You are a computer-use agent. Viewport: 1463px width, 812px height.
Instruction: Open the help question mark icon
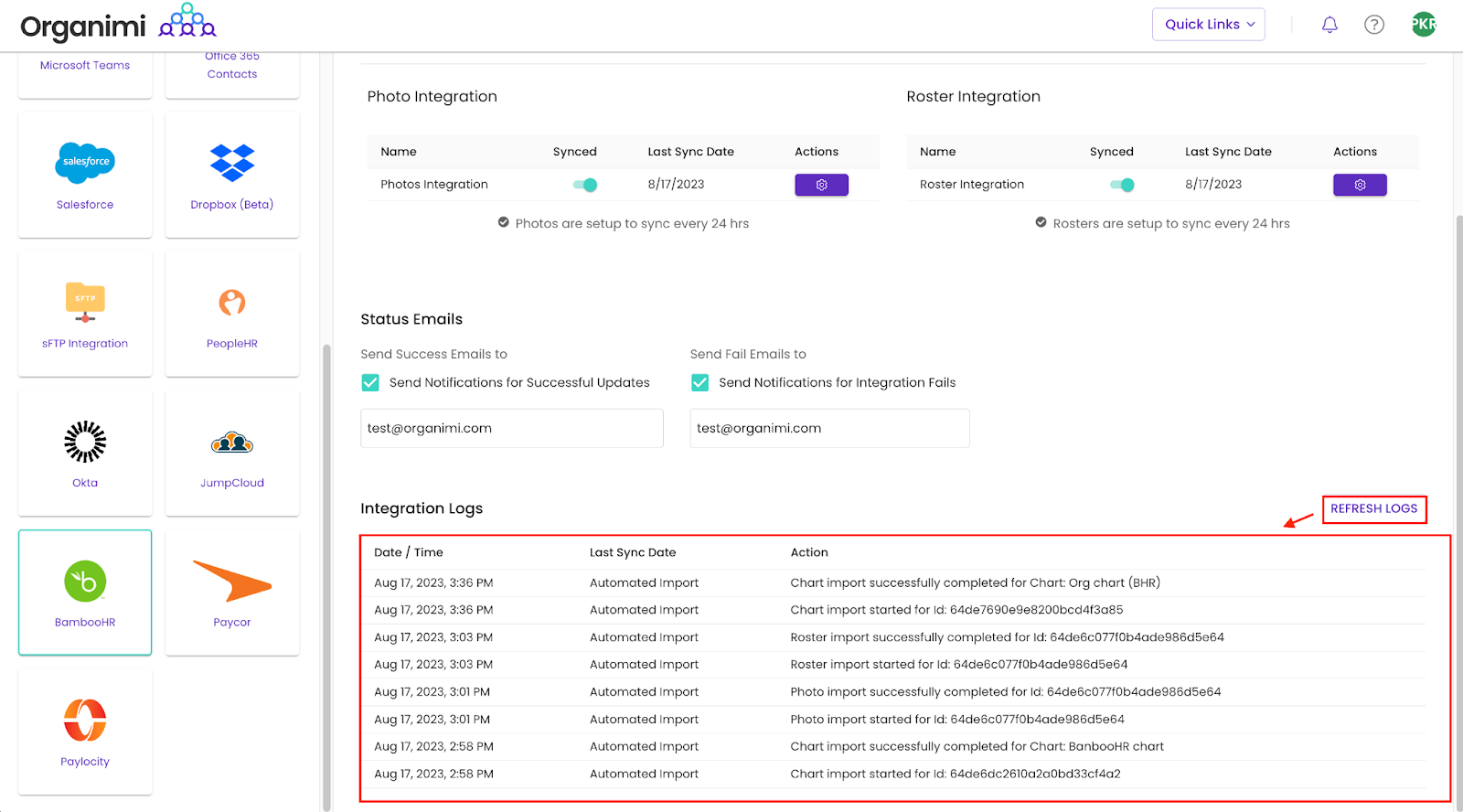(x=1374, y=25)
